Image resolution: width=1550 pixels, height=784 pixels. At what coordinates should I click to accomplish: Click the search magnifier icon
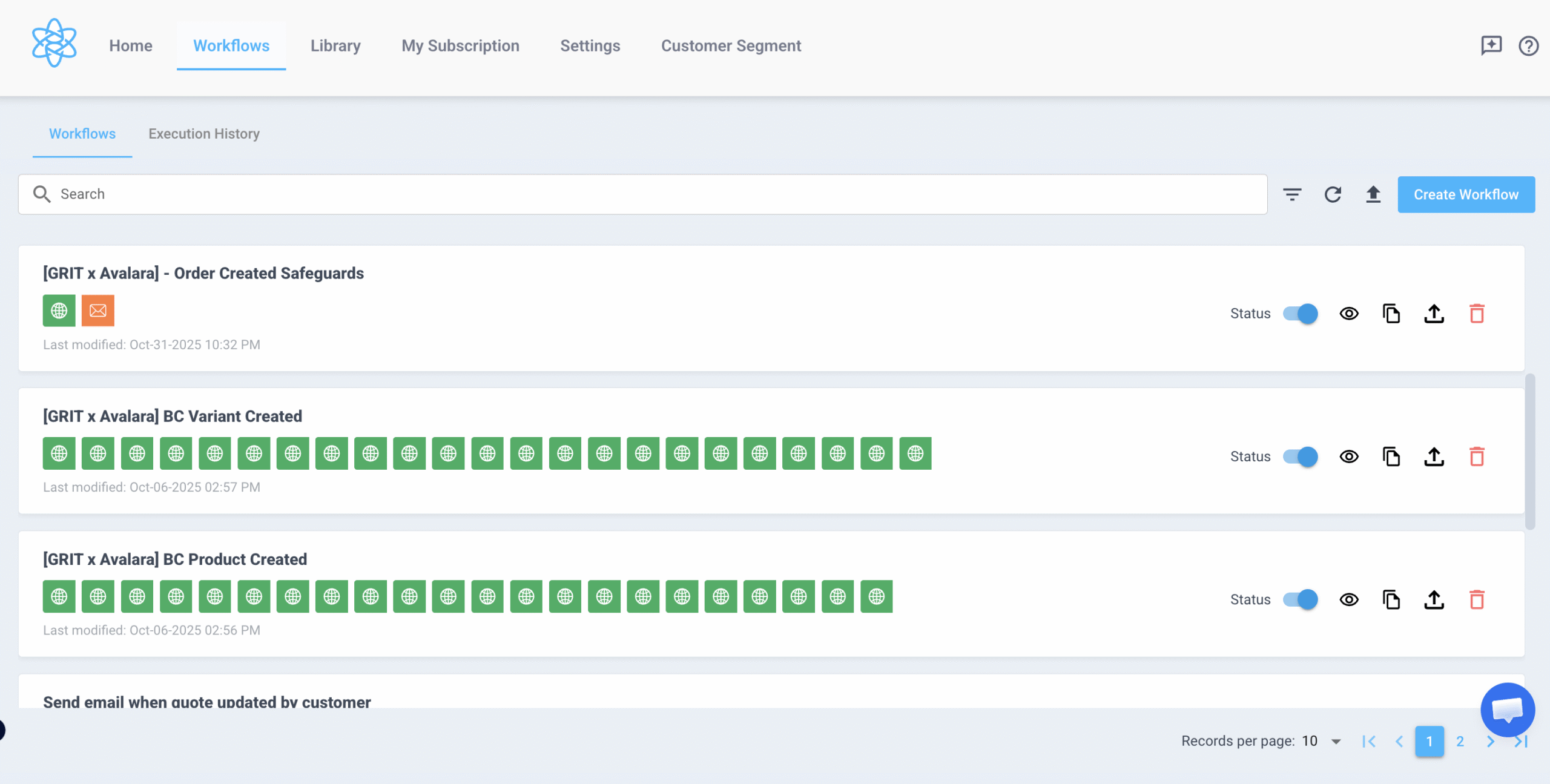click(42, 194)
